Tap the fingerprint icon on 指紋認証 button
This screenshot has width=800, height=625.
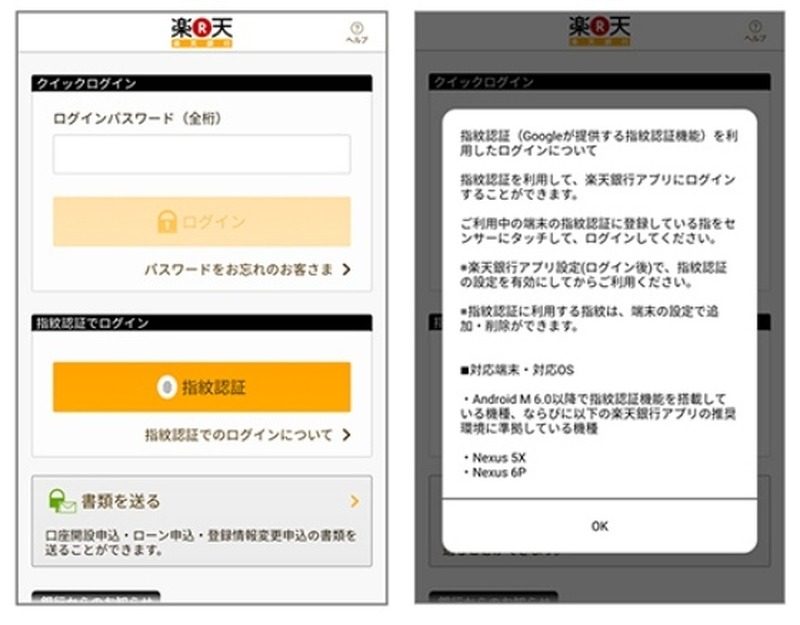tap(167, 387)
